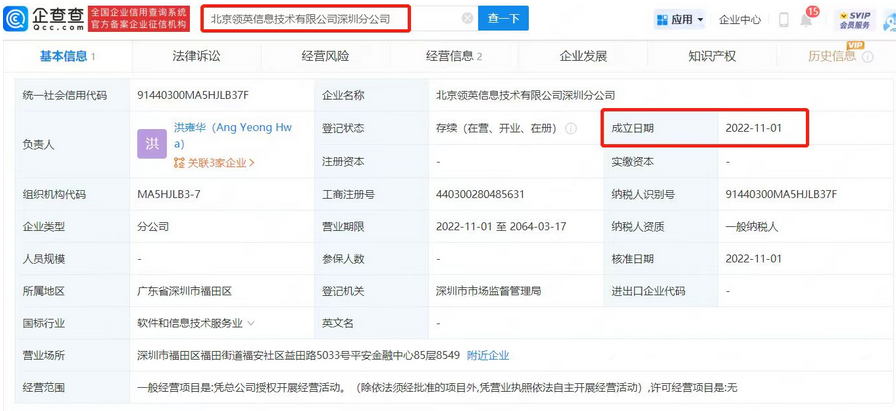This screenshot has height=411, width=896.
Task: Open 附近企业 link
Action: pyautogui.click(x=488, y=356)
